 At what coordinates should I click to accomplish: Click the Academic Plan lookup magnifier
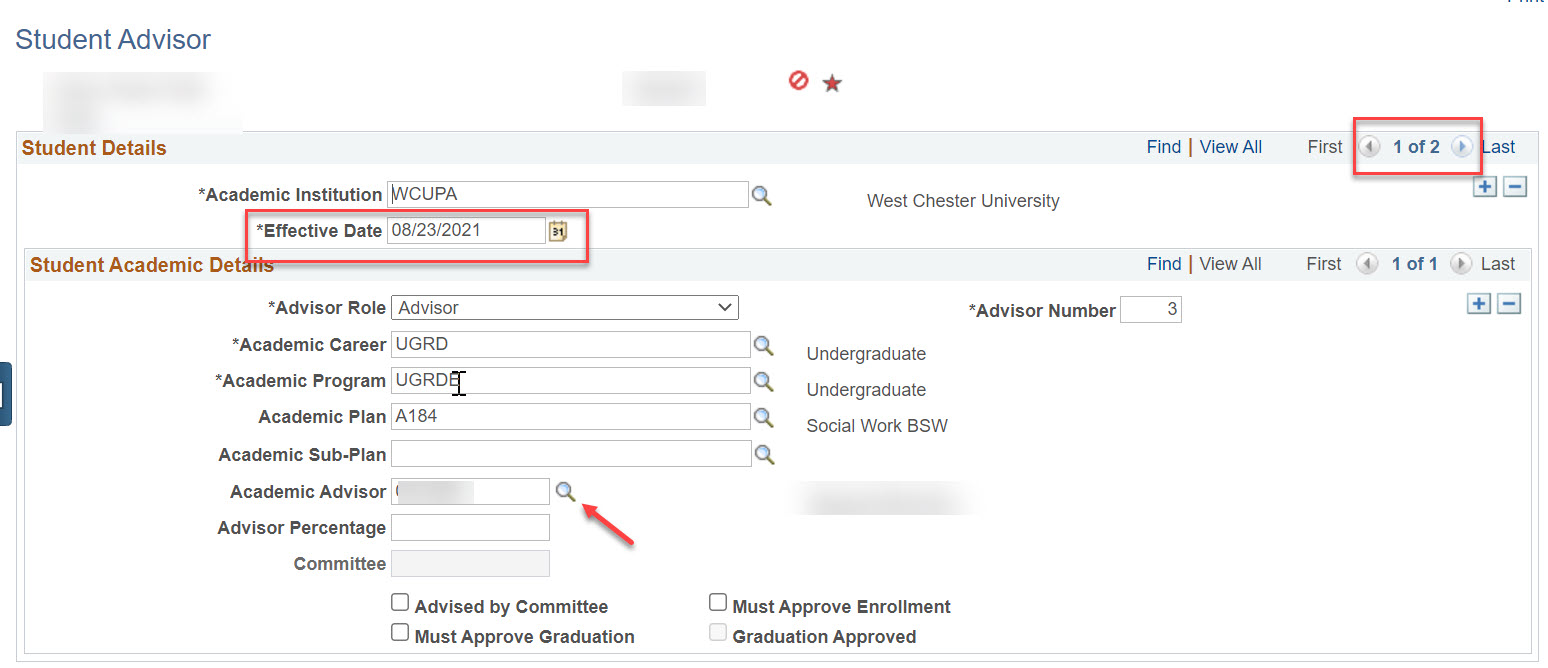tap(764, 417)
